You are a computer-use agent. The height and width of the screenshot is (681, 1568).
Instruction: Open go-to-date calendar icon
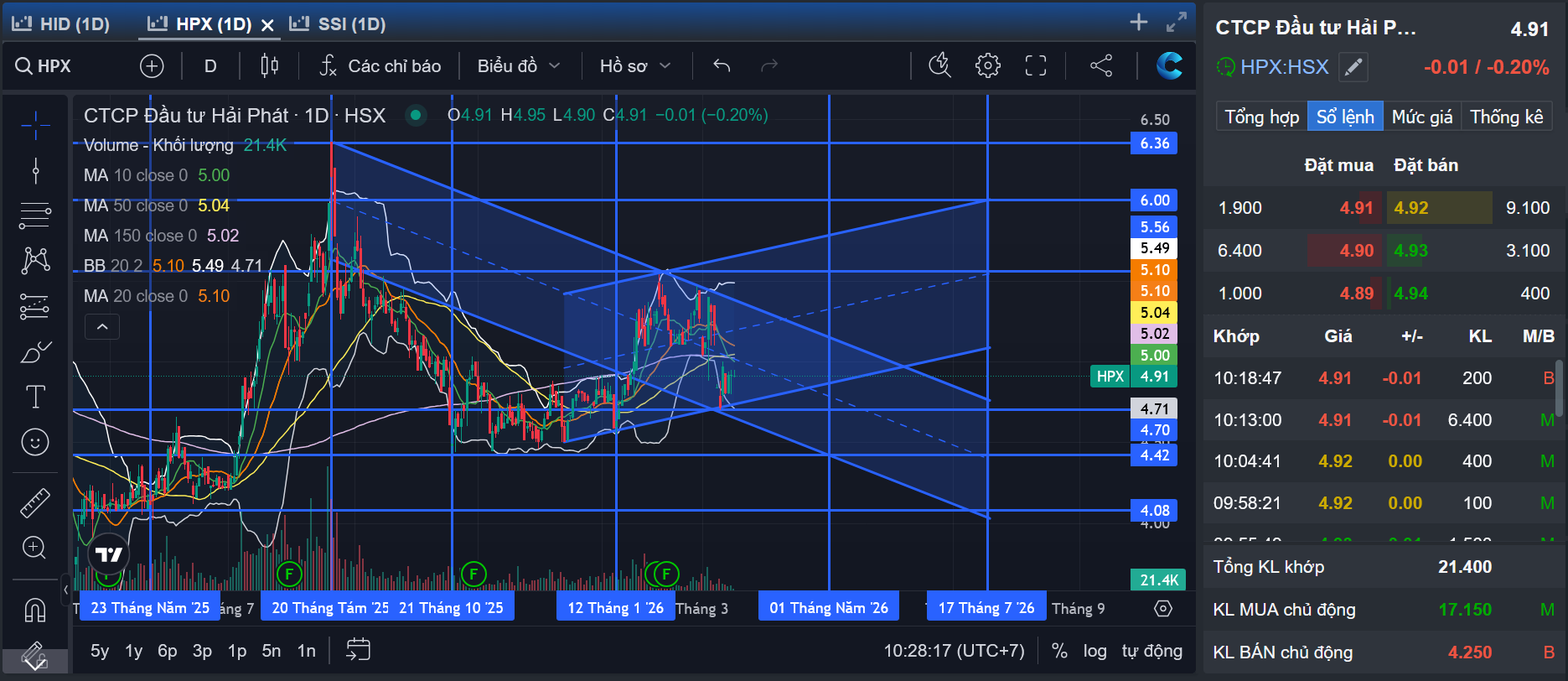coord(358,650)
